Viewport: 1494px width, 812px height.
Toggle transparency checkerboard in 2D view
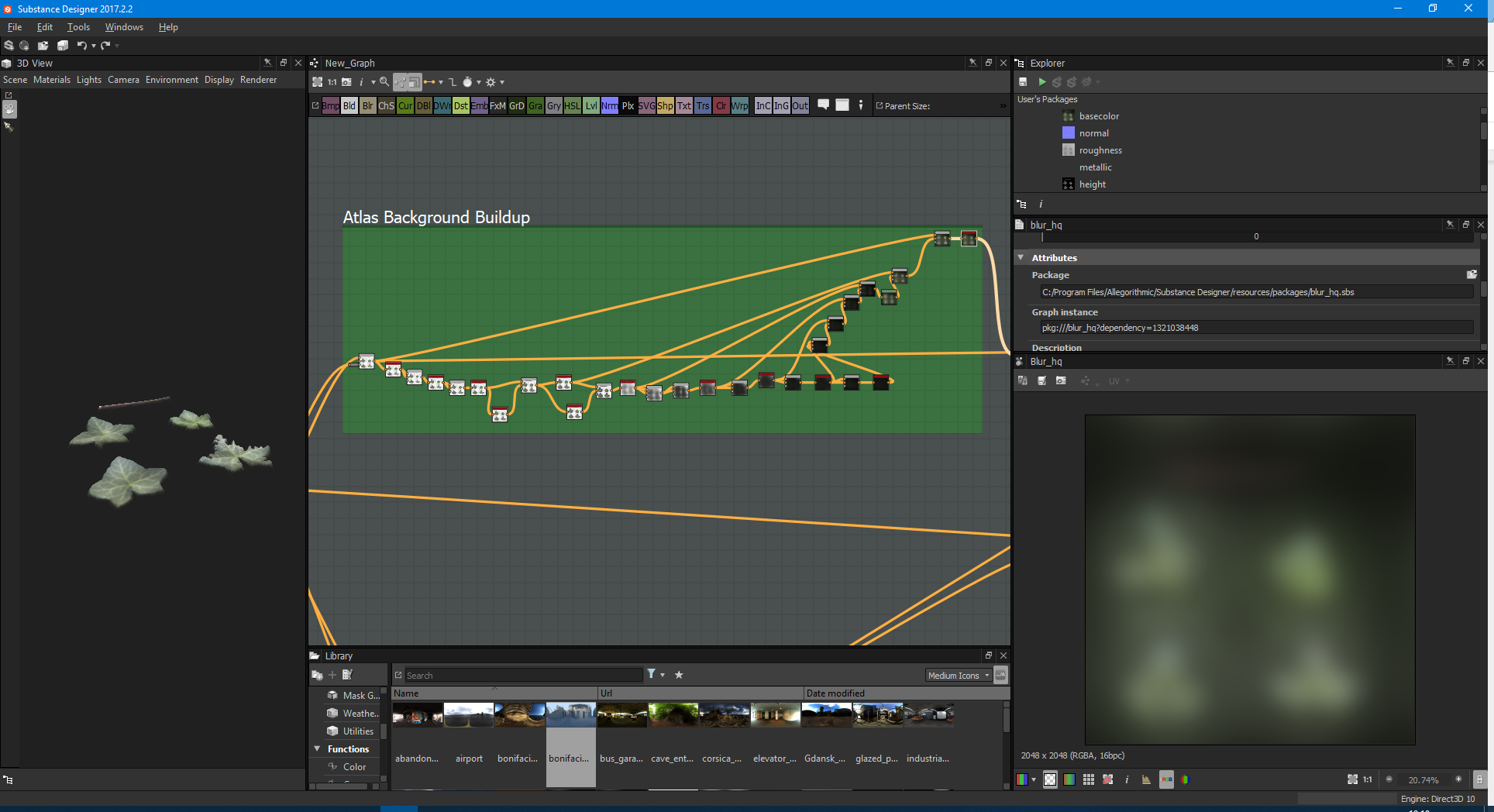click(1050, 779)
